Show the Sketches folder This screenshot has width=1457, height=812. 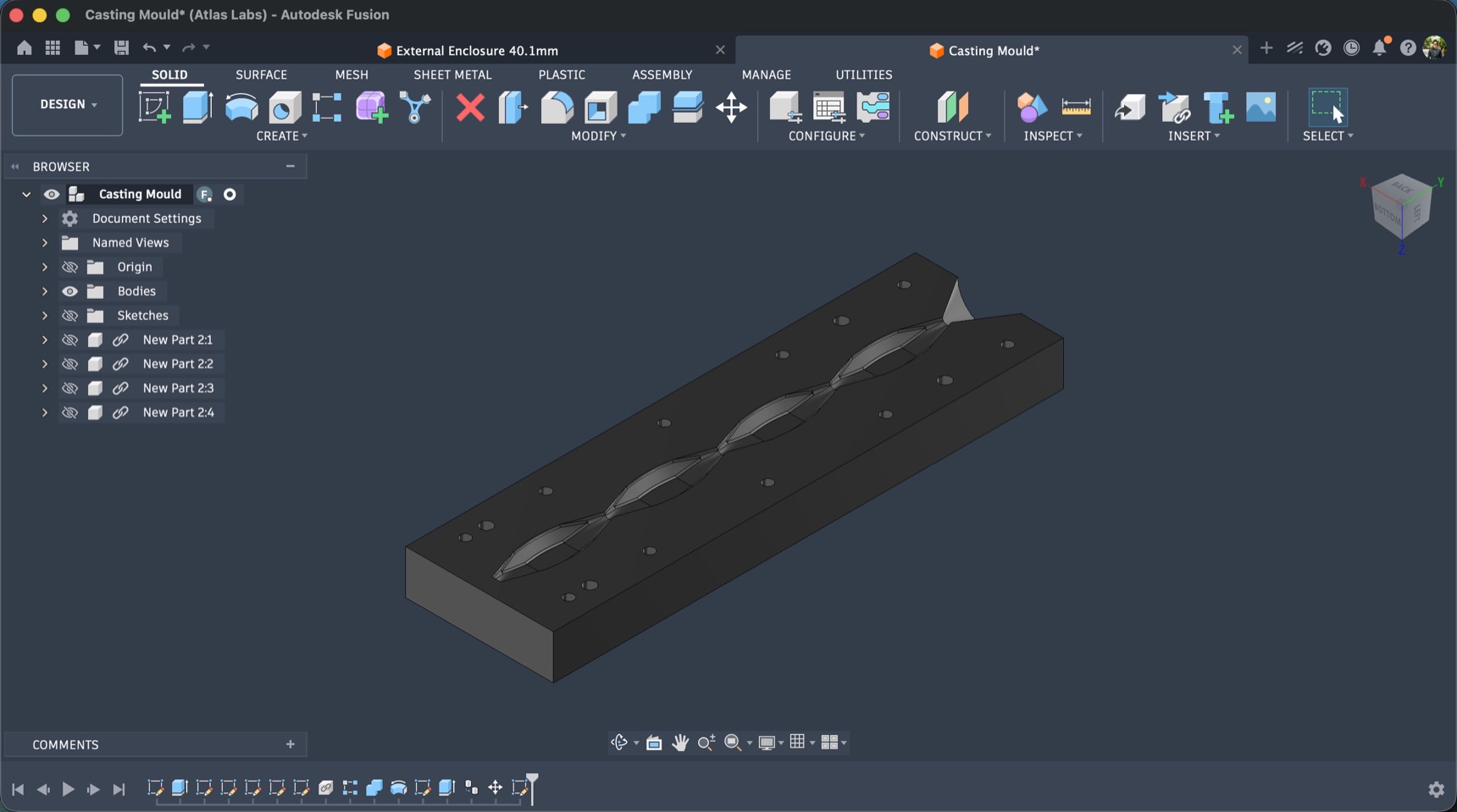point(69,316)
